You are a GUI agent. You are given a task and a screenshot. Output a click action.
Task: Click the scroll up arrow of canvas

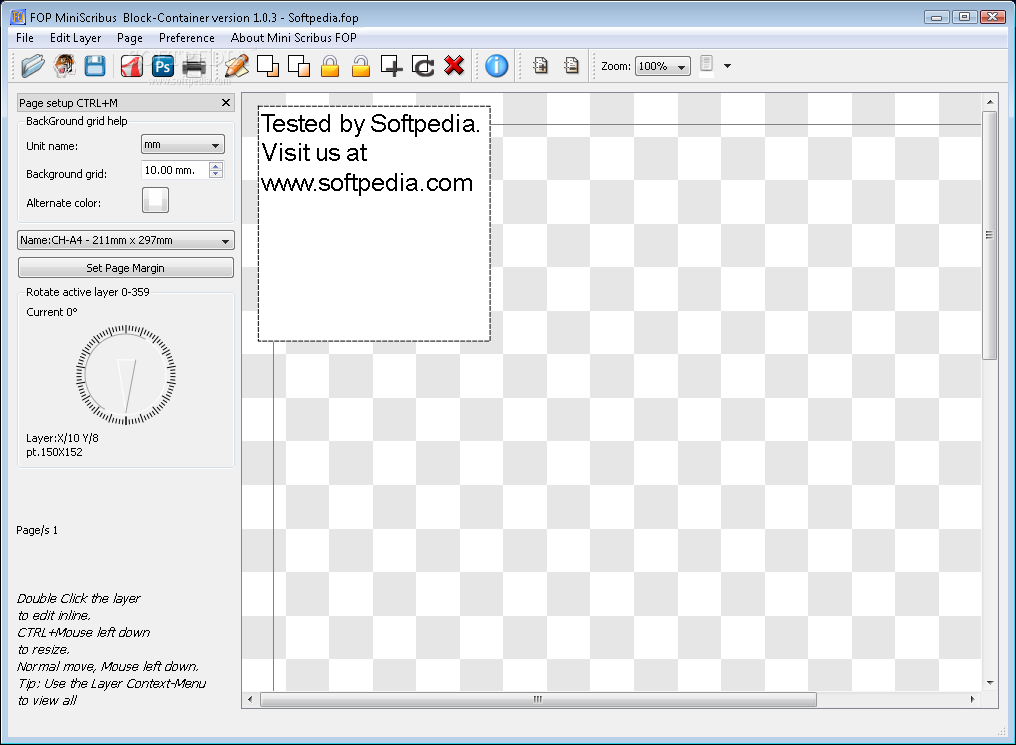click(989, 102)
